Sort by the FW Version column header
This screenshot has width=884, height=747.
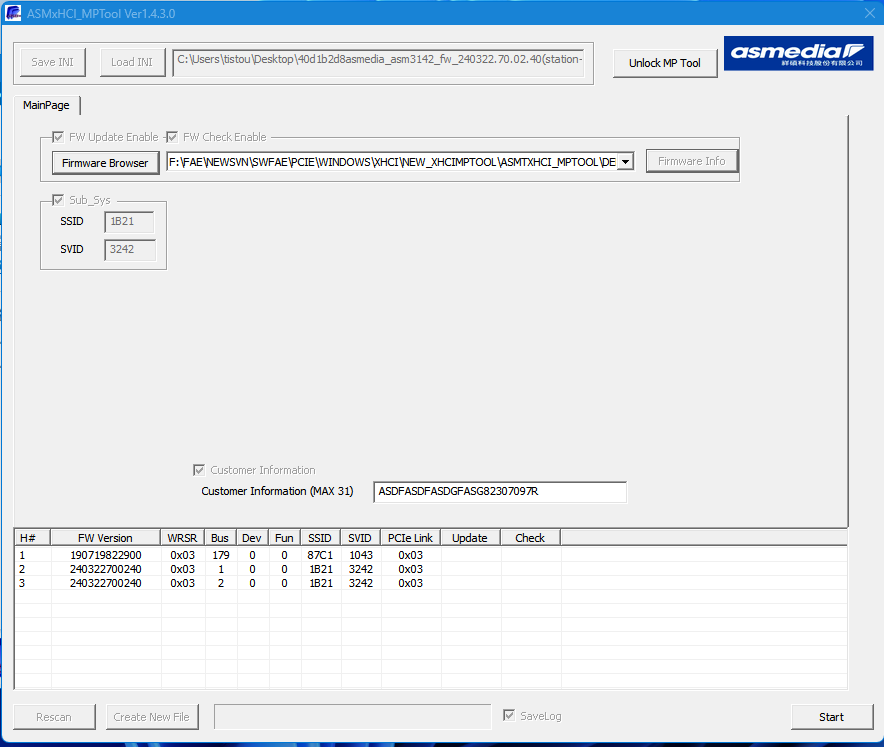[105, 538]
